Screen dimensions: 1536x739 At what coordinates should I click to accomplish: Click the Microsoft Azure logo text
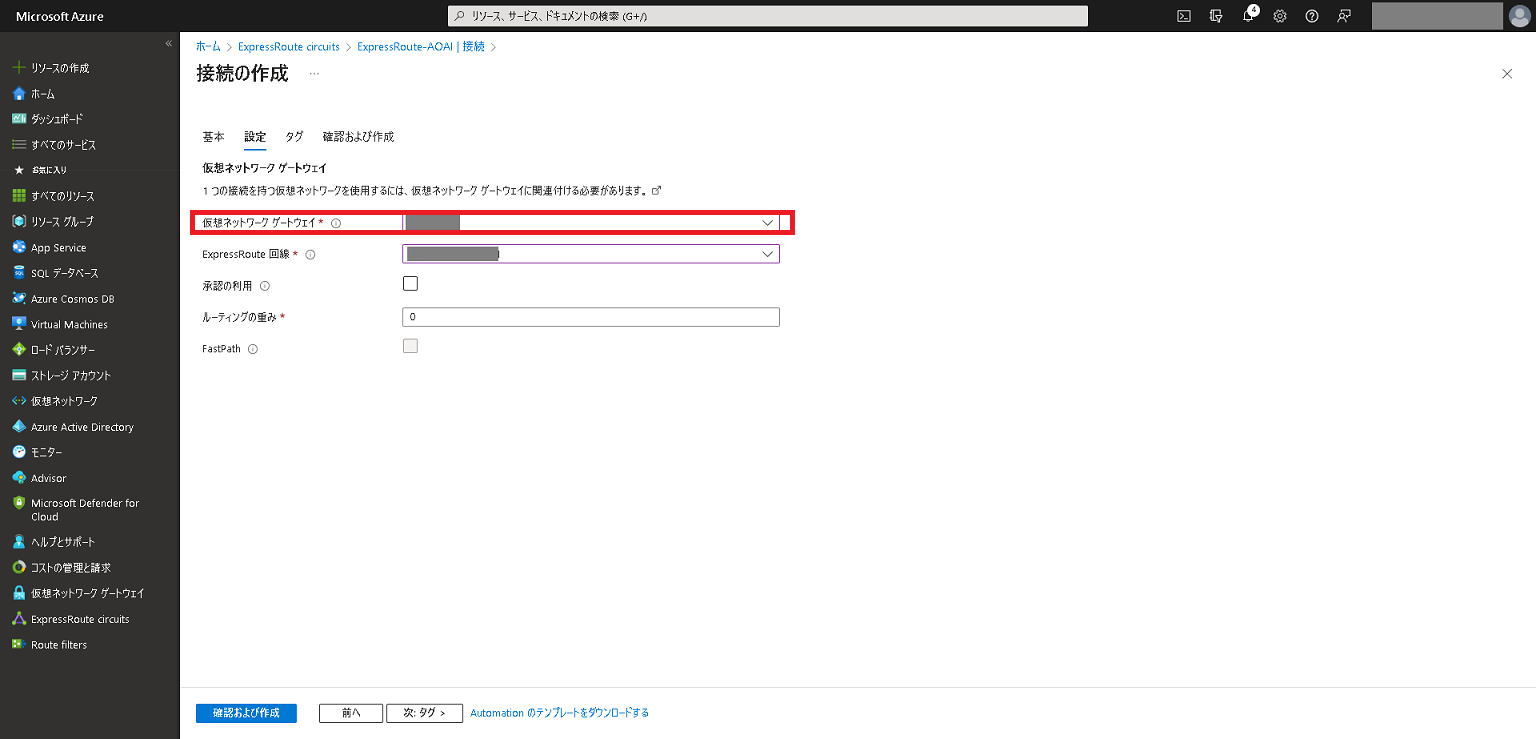click(60, 16)
